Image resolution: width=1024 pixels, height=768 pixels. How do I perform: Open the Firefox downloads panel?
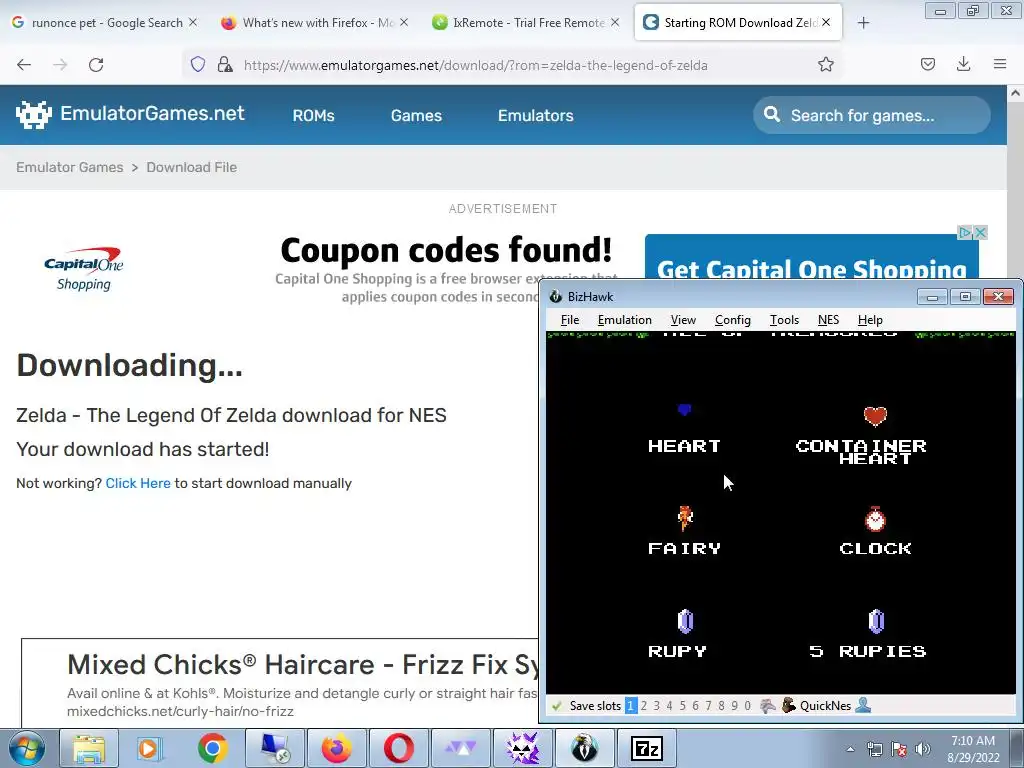click(x=963, y=64)
